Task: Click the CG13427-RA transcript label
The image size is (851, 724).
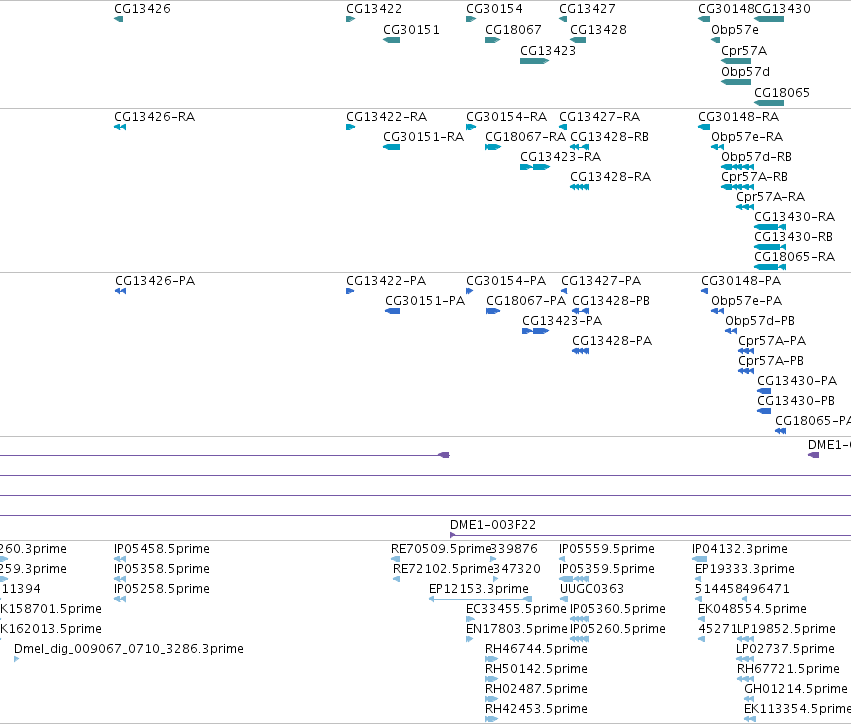Action: (599, 117)
